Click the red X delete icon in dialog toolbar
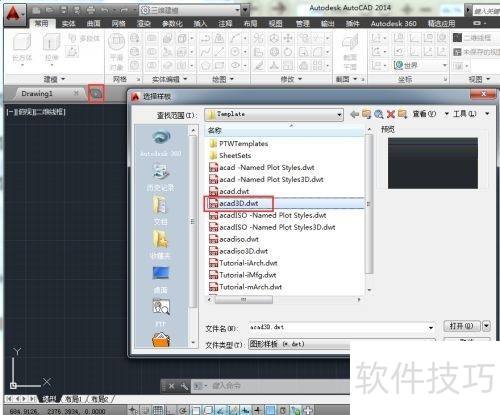This screenshot has width=500, height=415. [x=391, y=114]
